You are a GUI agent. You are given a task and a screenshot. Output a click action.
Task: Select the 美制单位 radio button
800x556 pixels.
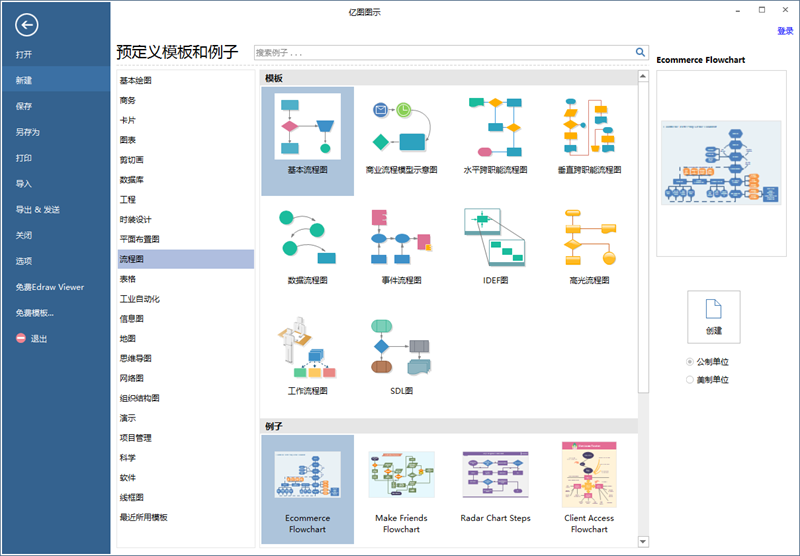690,380
